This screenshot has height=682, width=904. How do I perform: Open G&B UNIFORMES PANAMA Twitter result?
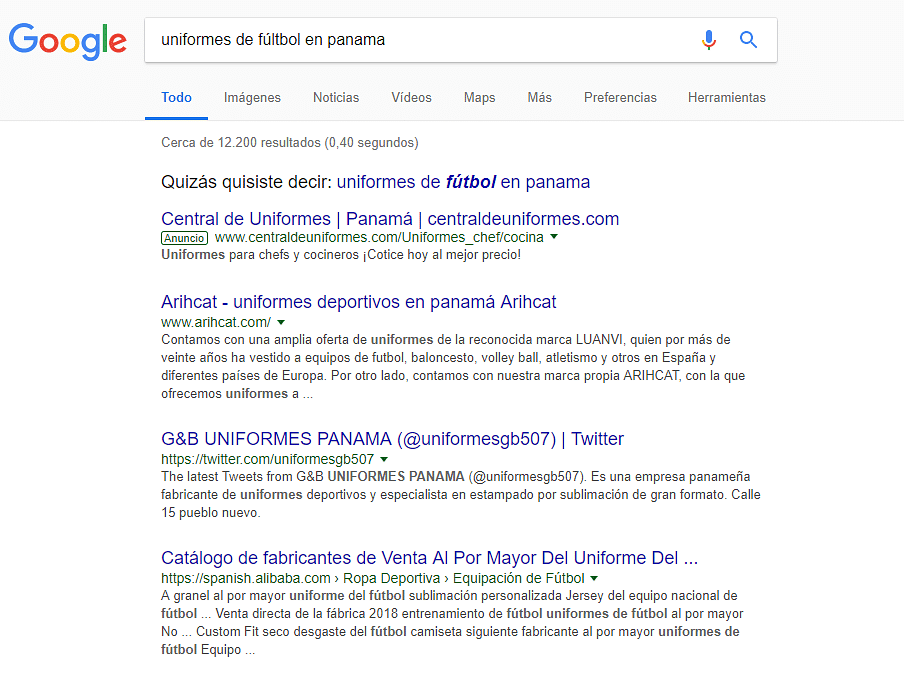tap(393, 439)
